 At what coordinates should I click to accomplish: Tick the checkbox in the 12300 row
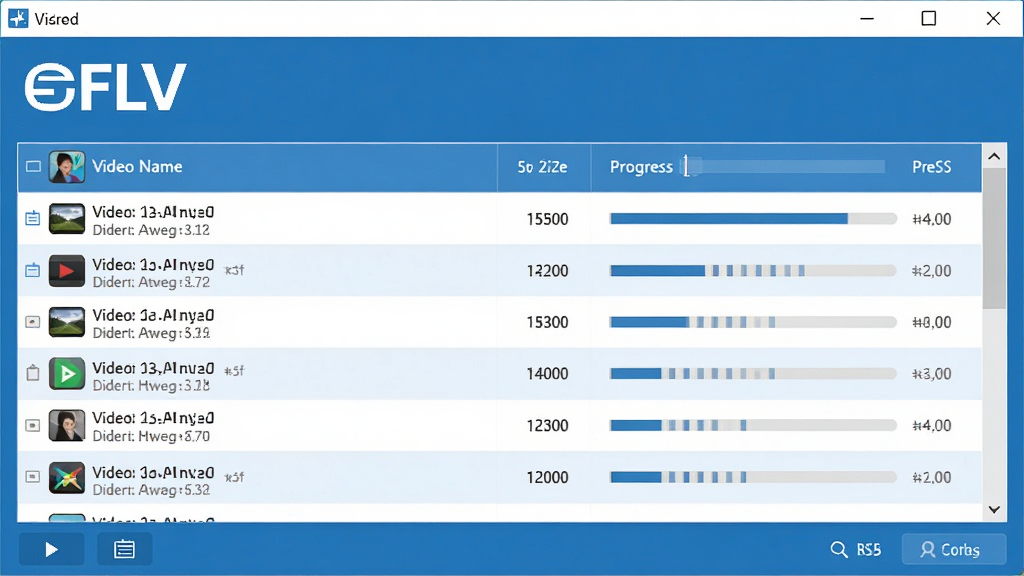(33, 425)
